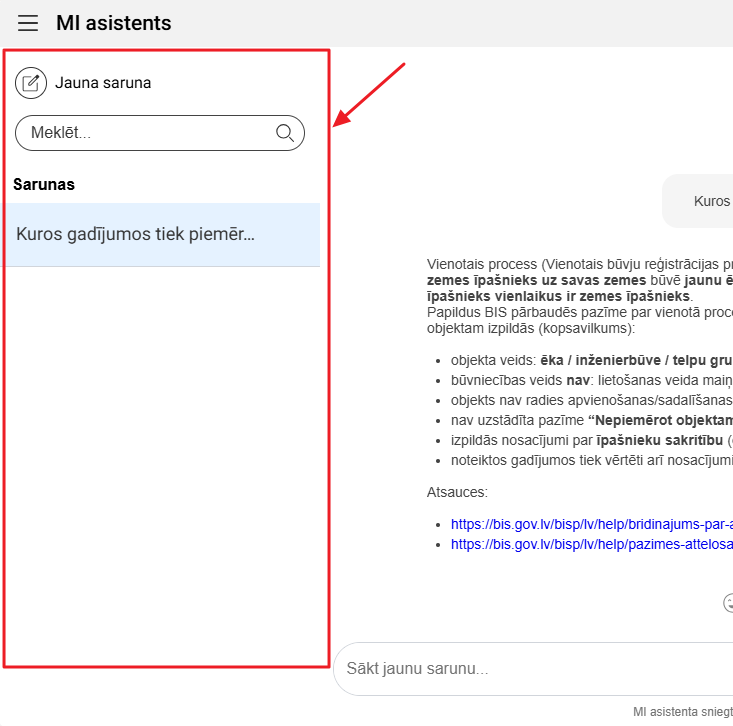Click the user message bubble 'Kuros'
The height and width of the screenshot is (726, 733).
[711, 201]
